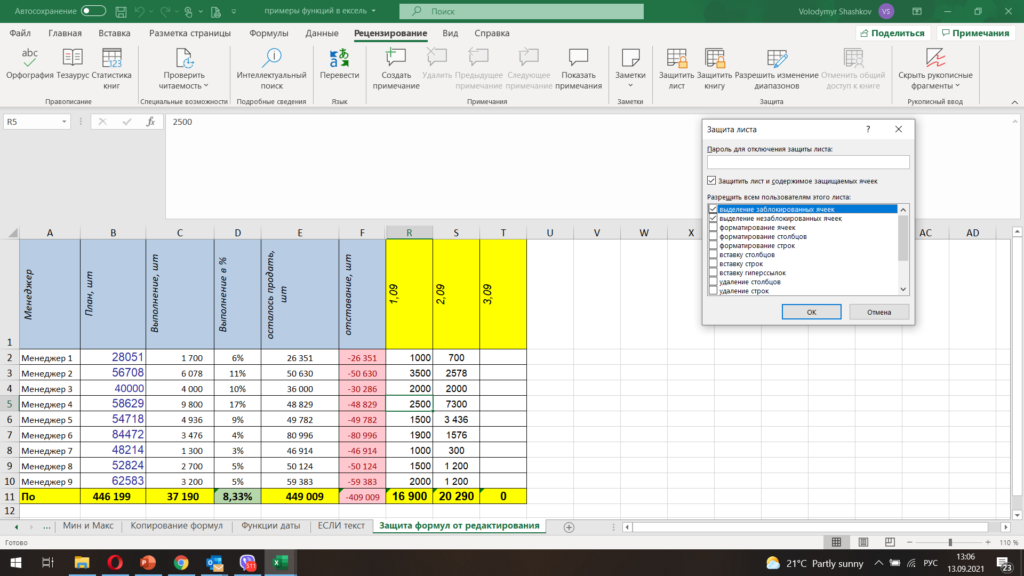Image resolution: width=1024 pixels, height=576 pixels.
Task: Click Отмена in the dialog
Action: tap(879, 312)
